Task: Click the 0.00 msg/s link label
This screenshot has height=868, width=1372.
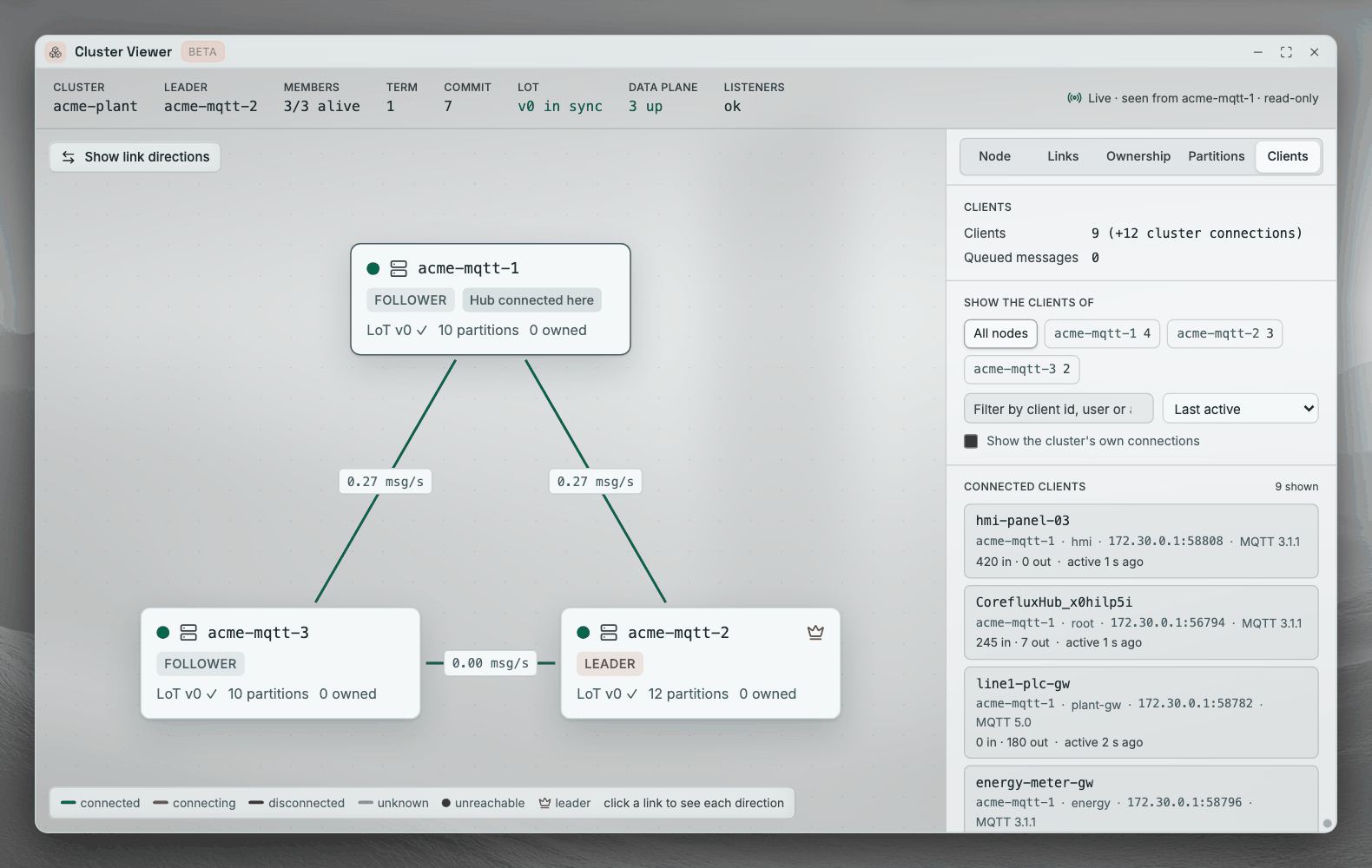Action: pos(491,663)
